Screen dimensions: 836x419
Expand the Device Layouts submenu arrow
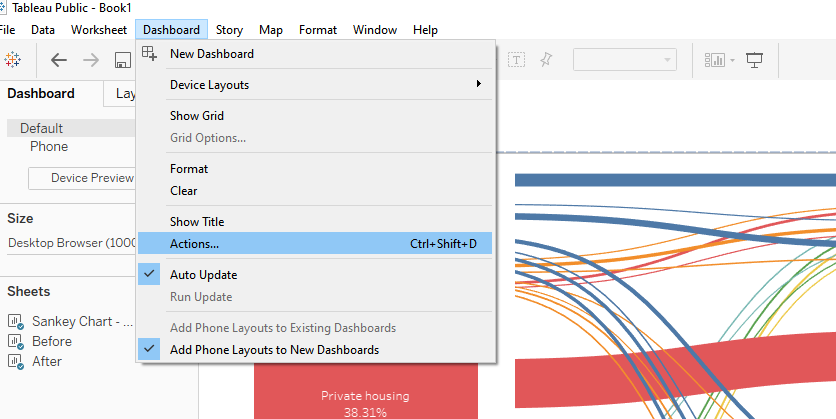coord(479,84)
